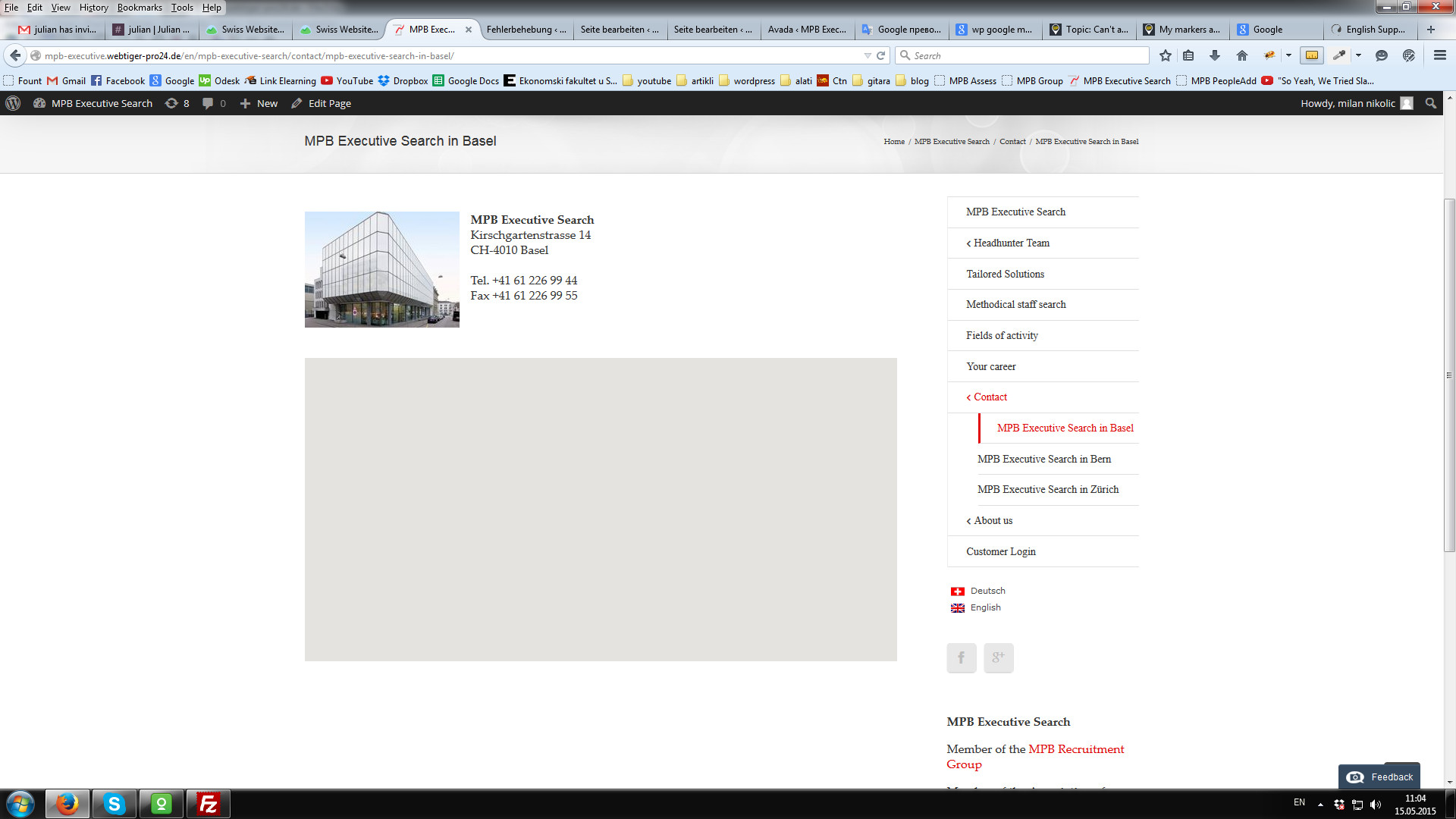Viewport: 1456px width, 819px height.
Task: Switch to the Avada MPB Exec tab
Action: pos(806,30)
